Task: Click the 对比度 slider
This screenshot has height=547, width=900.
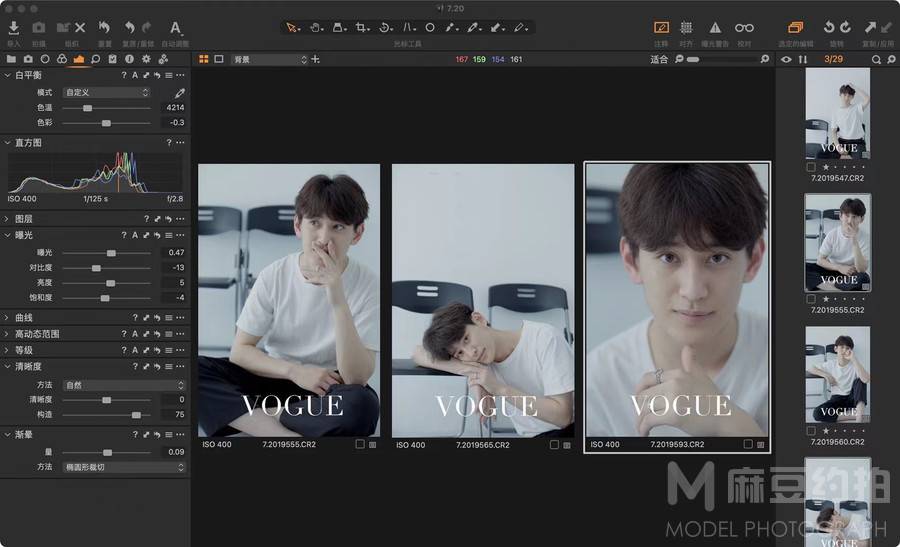Action: (107, 268)
